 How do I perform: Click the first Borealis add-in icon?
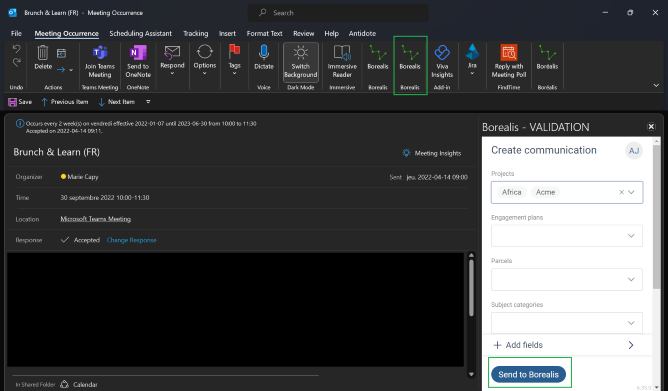click(x=378, y=58)
